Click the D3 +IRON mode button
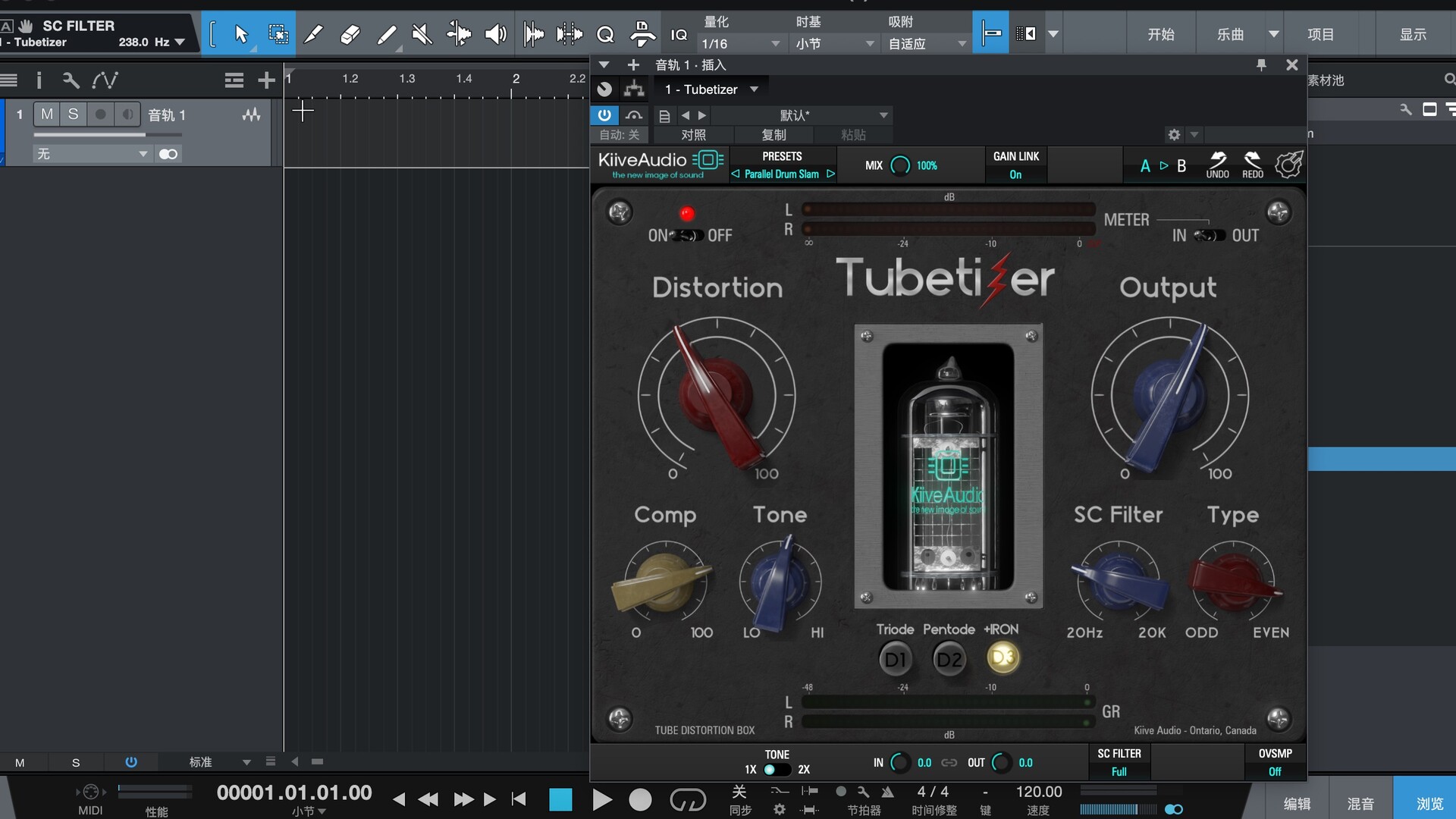 [x=1003, y=657]
